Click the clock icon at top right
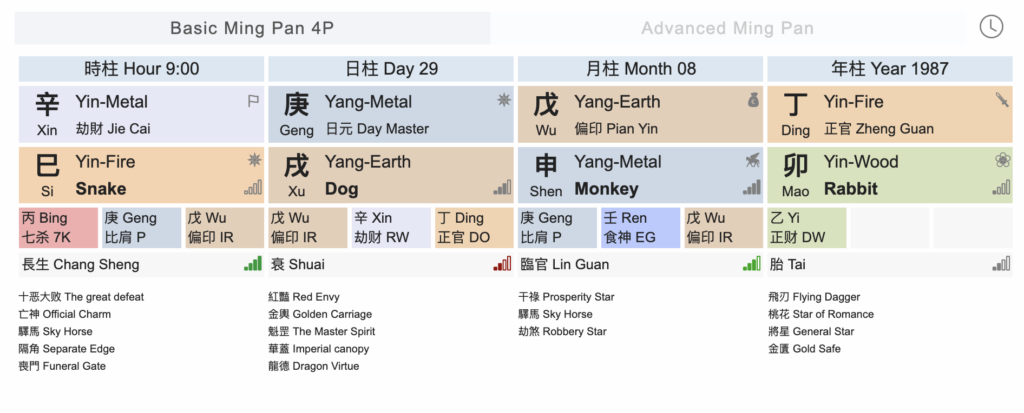The height and width of the screenshot is (413, 1024). (991, 26)
